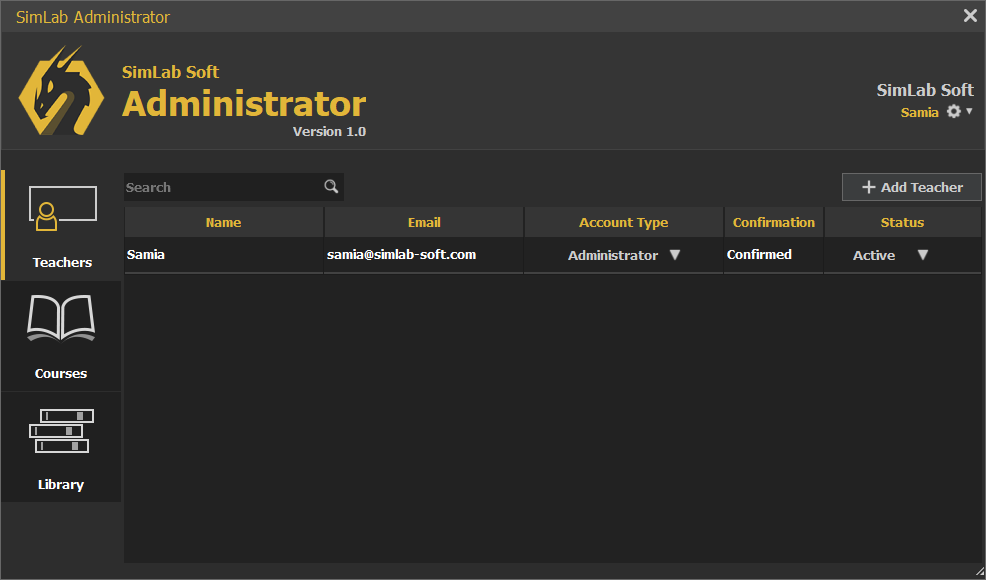Click the Account Type column header
Screen dimensions: 986x580
coord(623,222)
